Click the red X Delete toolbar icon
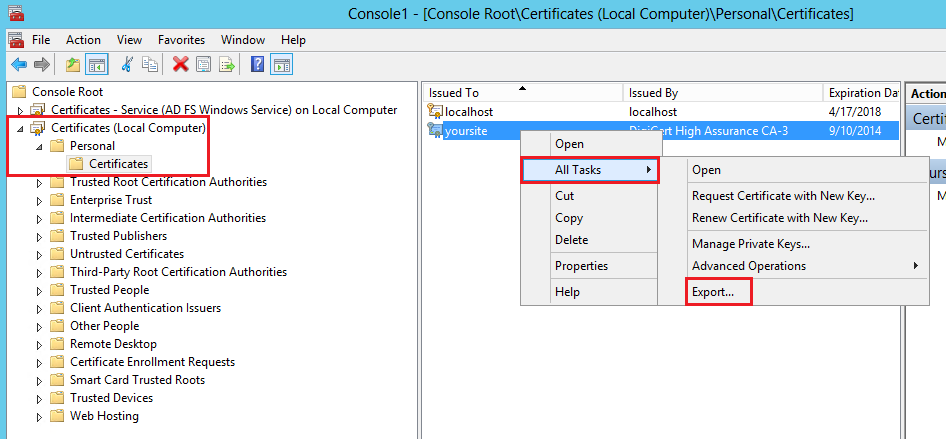Viewport: 946px width, 439px height. pyautogui.click(x=180, y=65)
